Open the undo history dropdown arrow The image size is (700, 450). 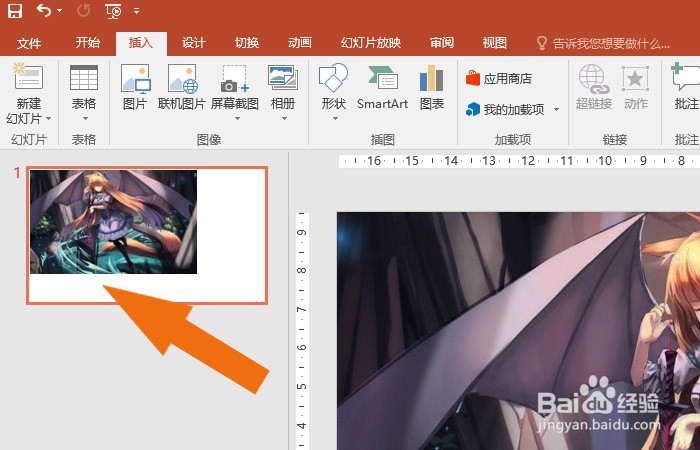coord(60,11)
